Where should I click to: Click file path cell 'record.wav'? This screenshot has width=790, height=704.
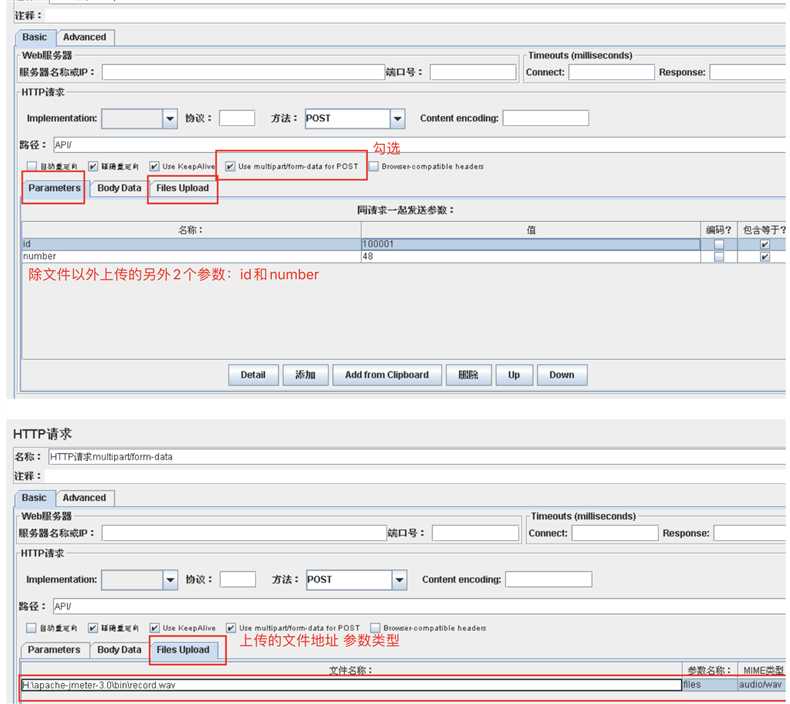[351, 685]
